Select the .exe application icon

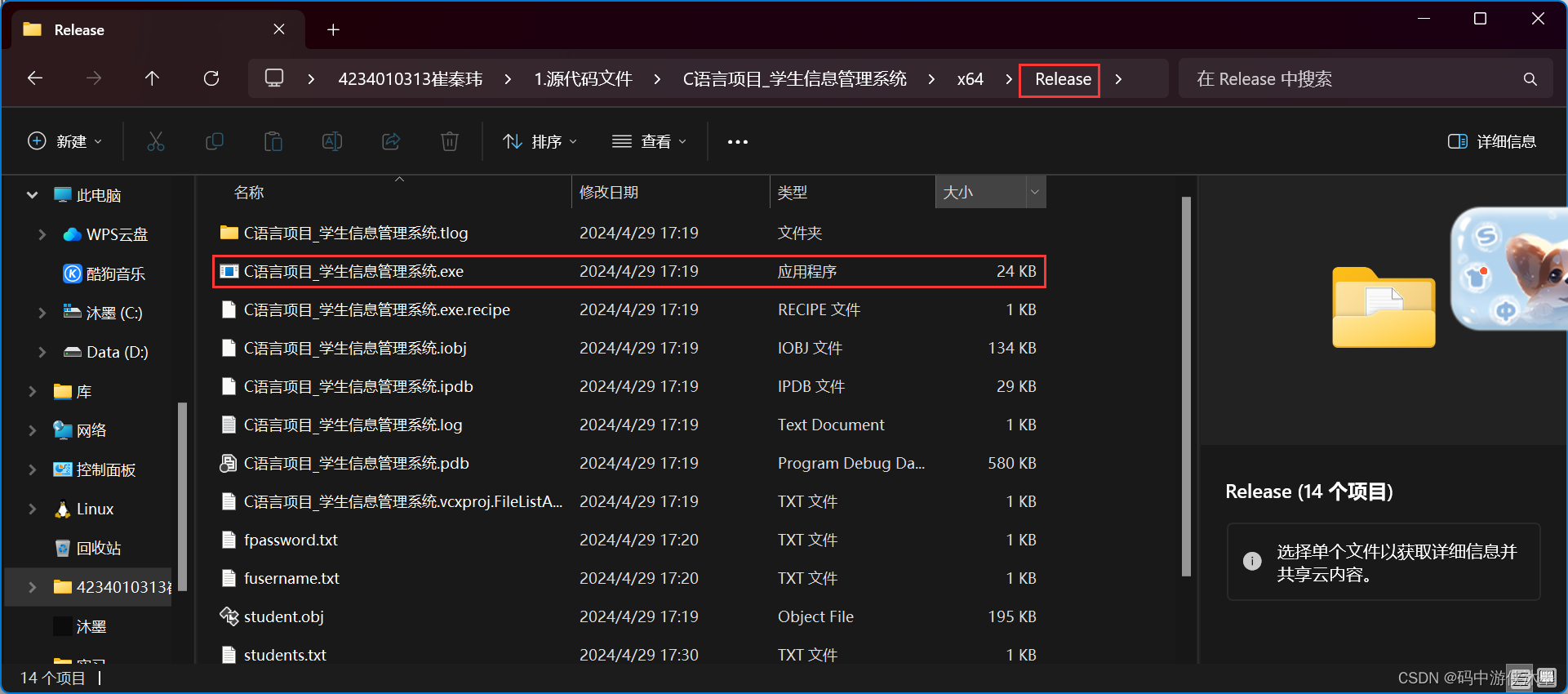pos(229,271)
